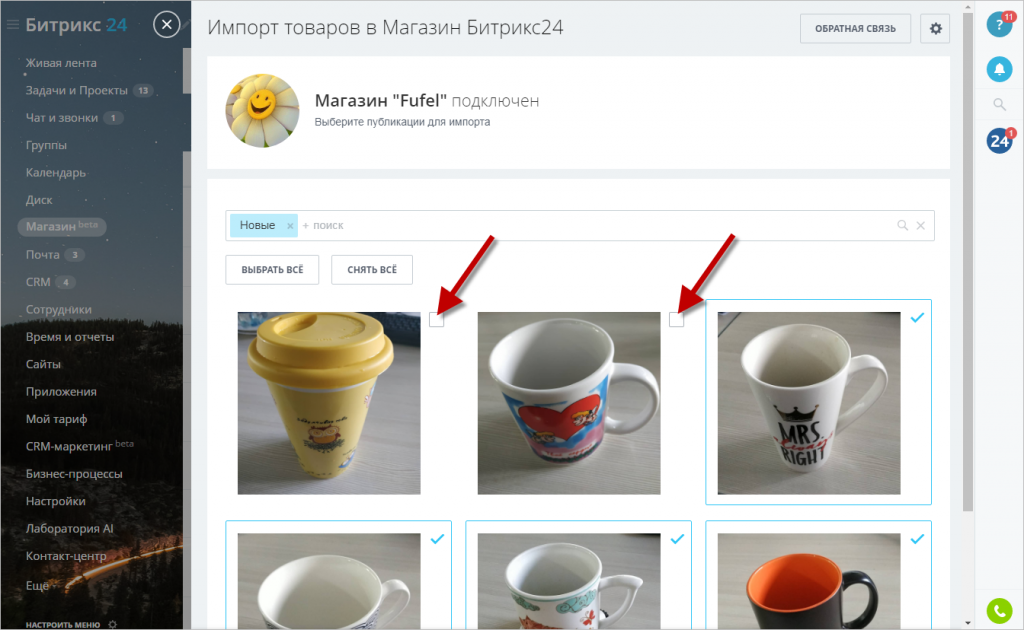Close the slider panel with the round X button
The height and width of the screenshot is (630, 1024).
167,25
